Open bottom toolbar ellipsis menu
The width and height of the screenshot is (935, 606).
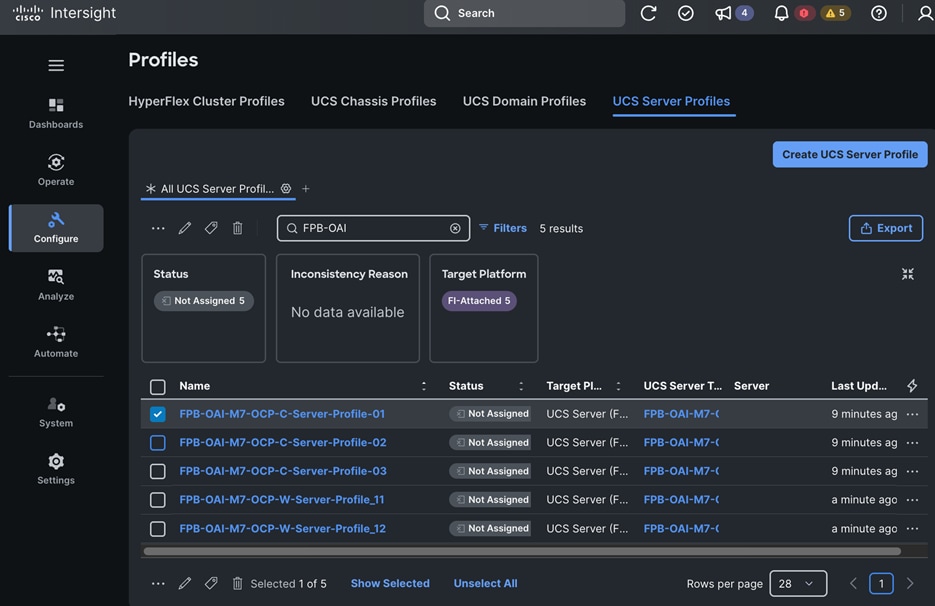pos(158,583)
